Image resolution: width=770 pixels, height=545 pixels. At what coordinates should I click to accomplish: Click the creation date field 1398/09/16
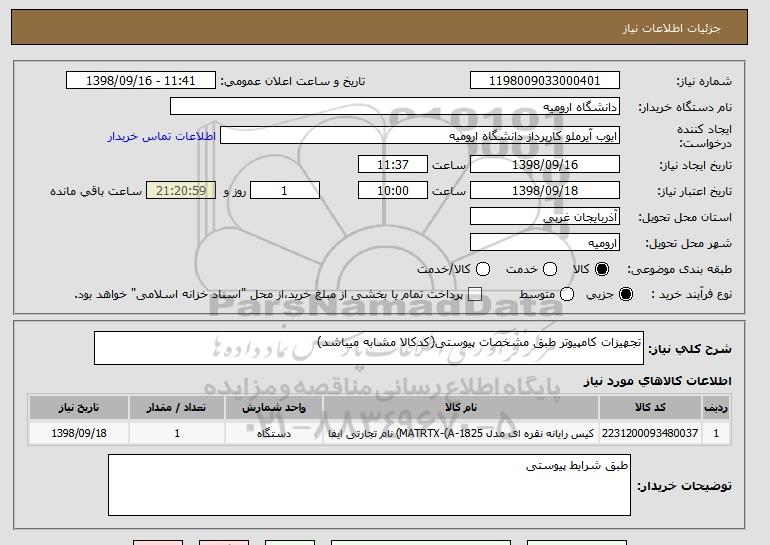545,164
